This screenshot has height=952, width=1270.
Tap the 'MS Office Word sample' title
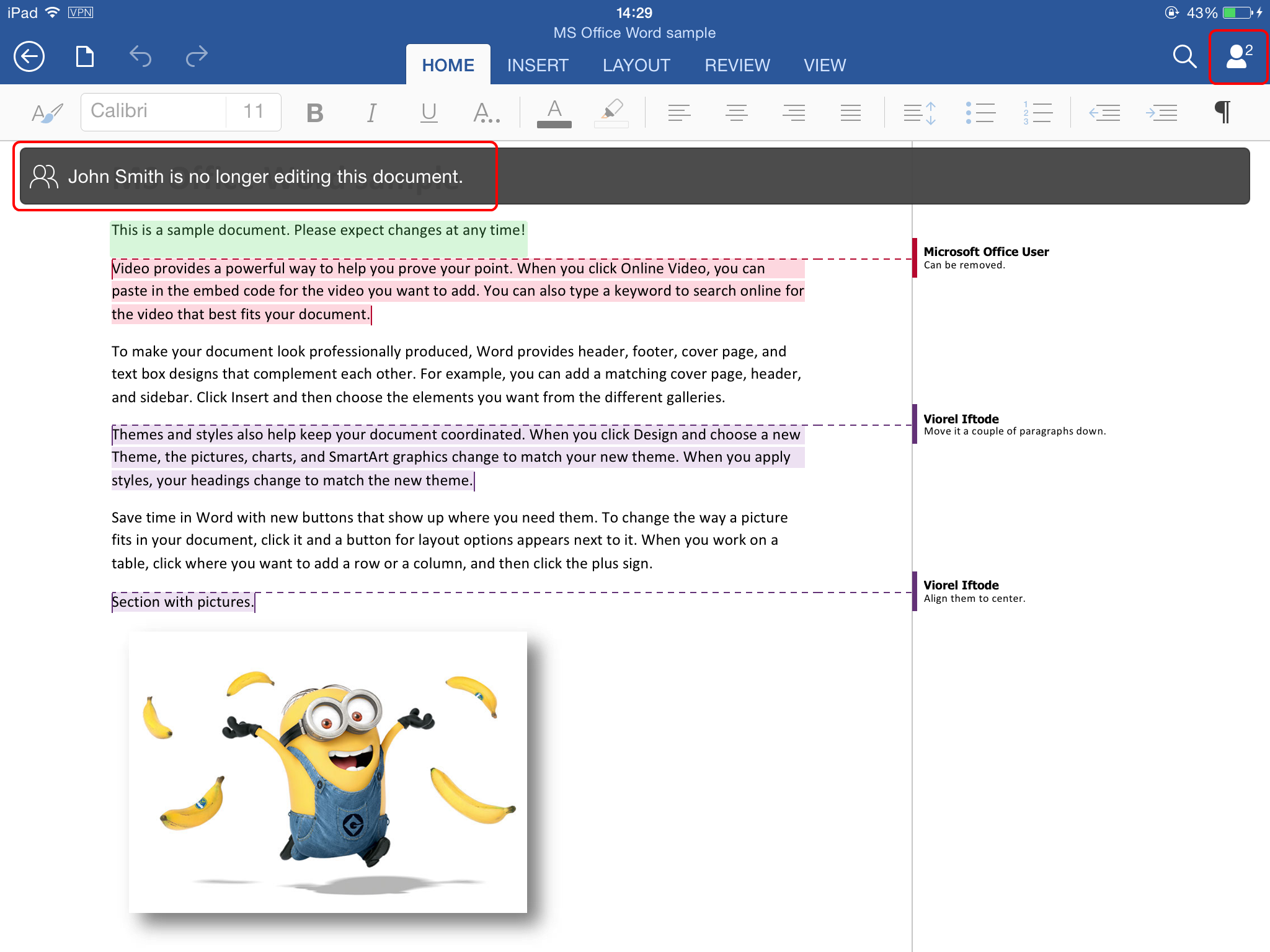(x=634, y=33)
